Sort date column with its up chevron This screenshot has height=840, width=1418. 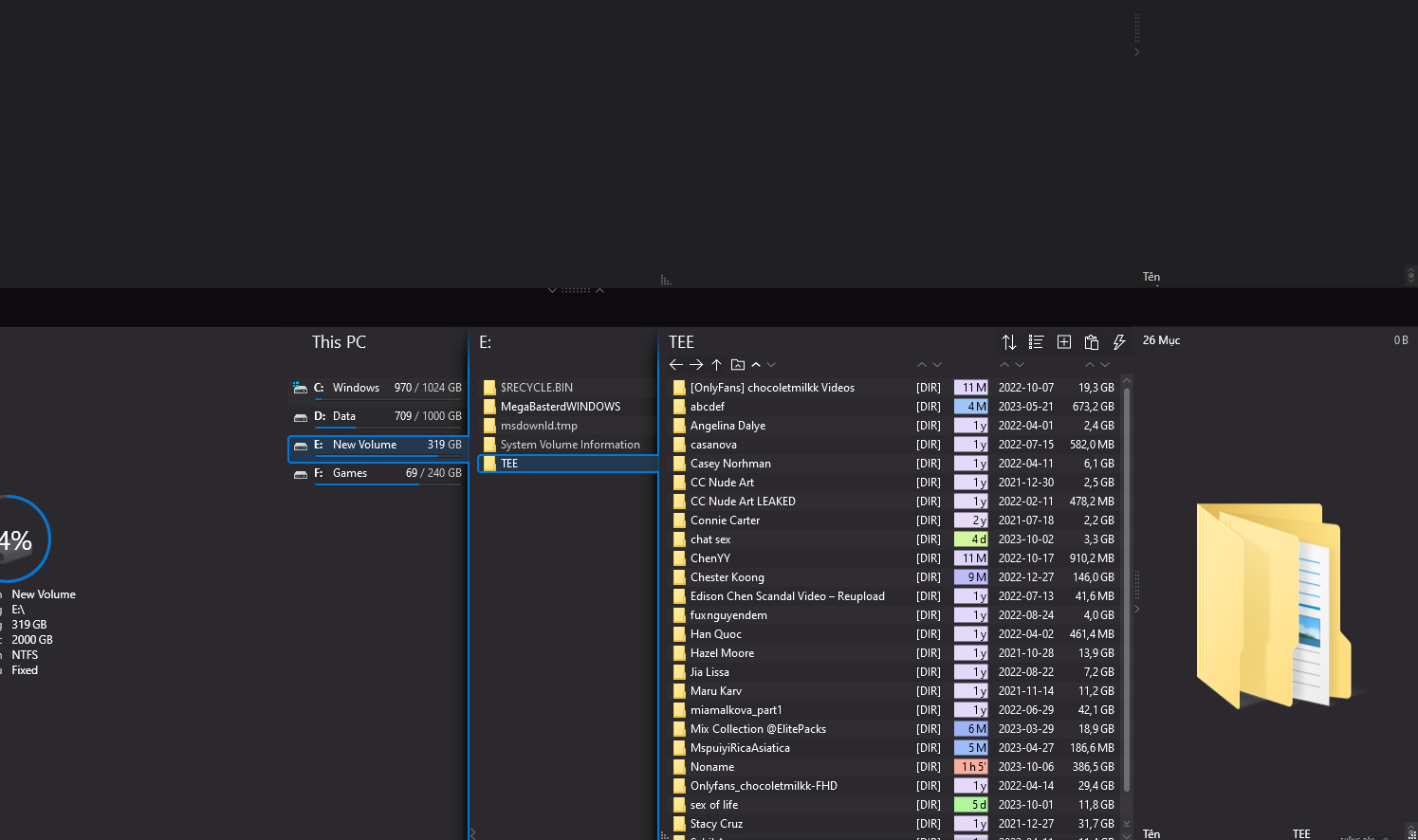pos(1004,365)
